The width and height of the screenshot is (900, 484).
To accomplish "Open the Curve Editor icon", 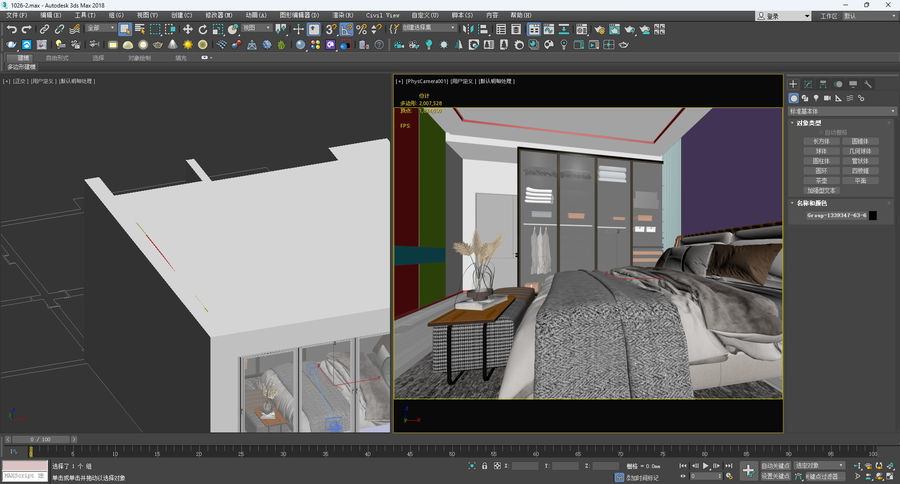I will [x=549, y=29].
